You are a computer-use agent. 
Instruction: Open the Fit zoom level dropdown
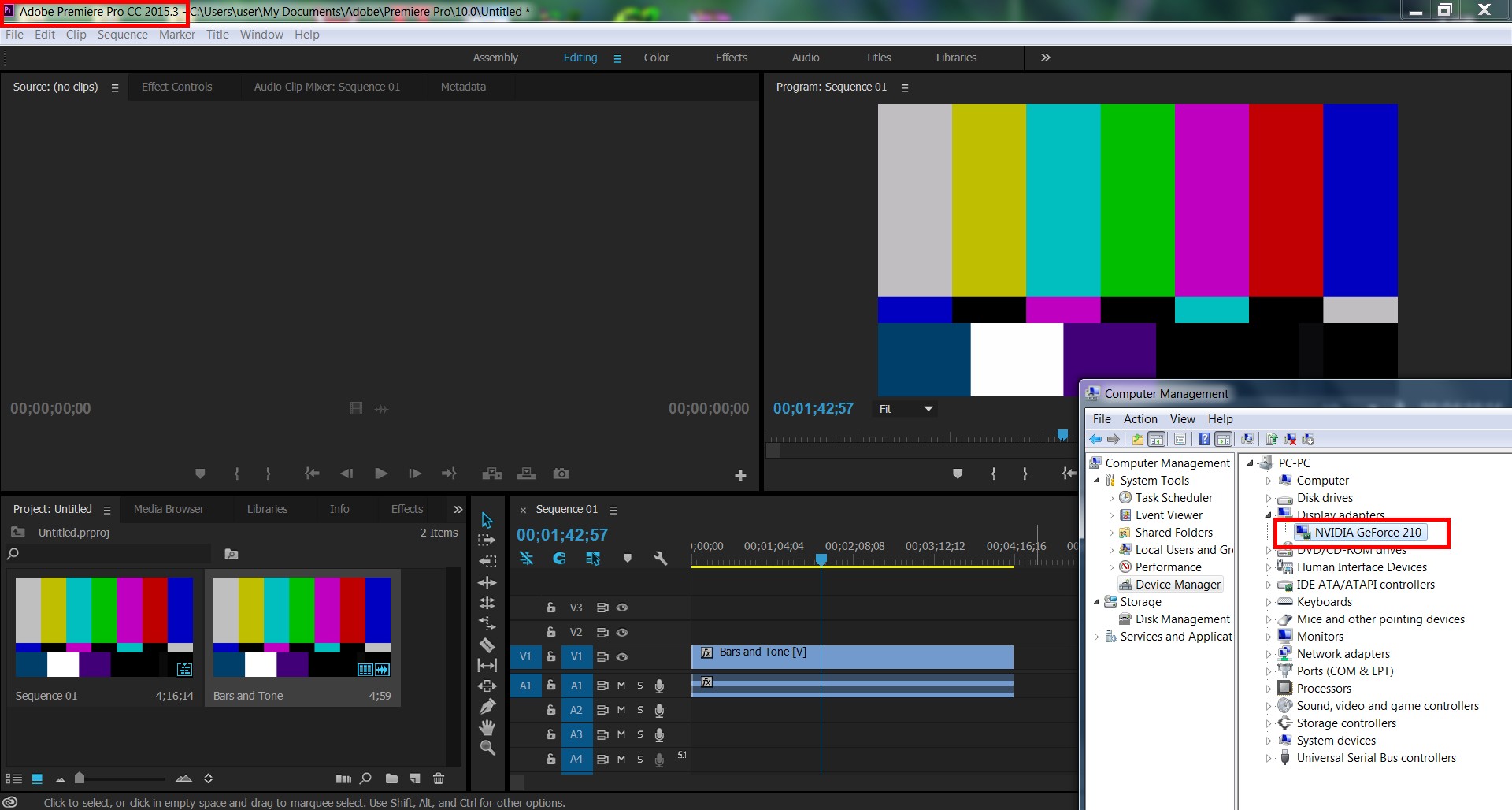click(x=906, y=409)
